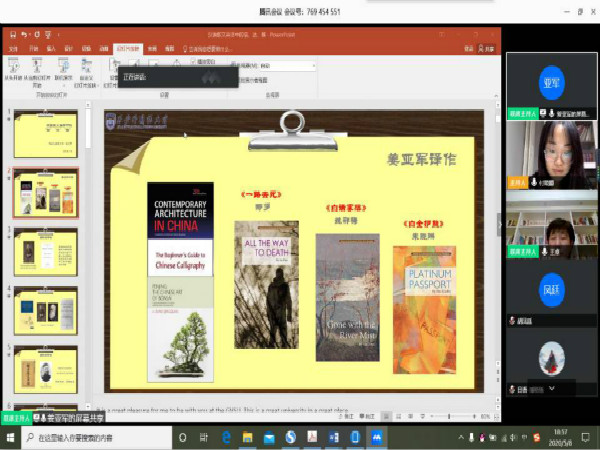600x450 pixels.
Task: Click the PowerPoint zoom slider
Action: [x=452, y=416]
